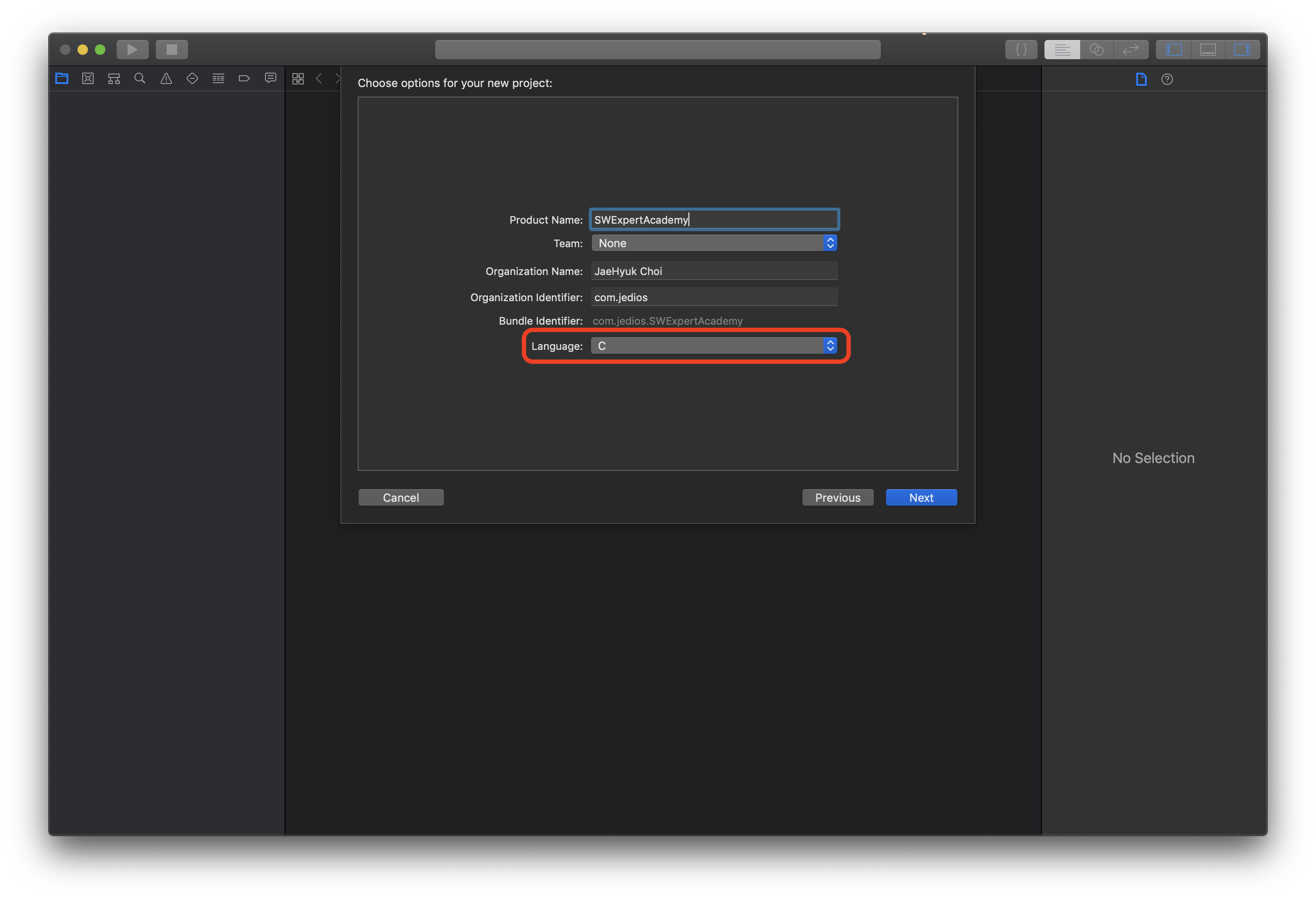Open the Language dropdown showing C
1316x900 pixels.
(x=714, y=346)
